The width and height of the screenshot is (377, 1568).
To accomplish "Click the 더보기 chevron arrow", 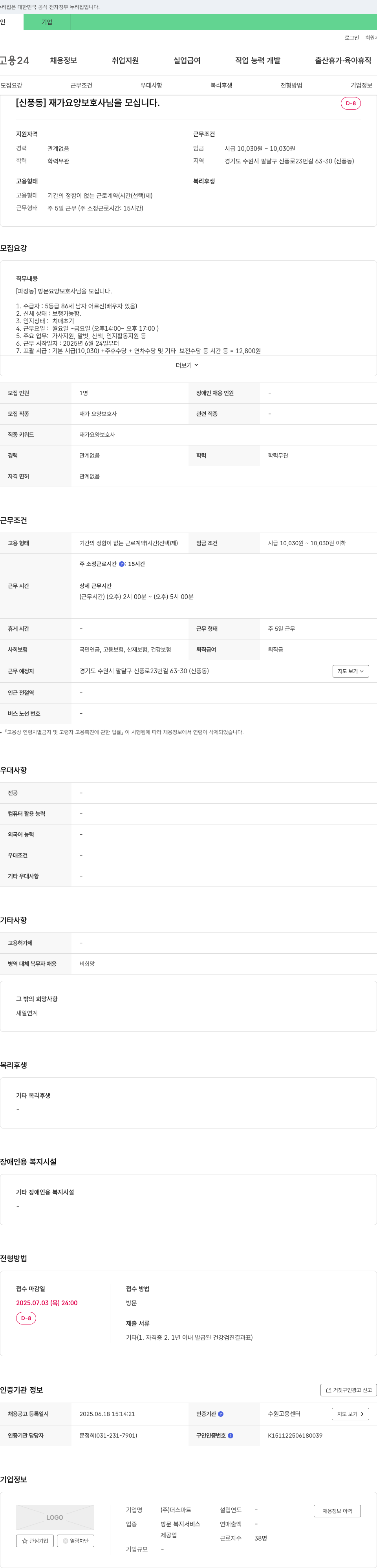I will tap(196, 365).
